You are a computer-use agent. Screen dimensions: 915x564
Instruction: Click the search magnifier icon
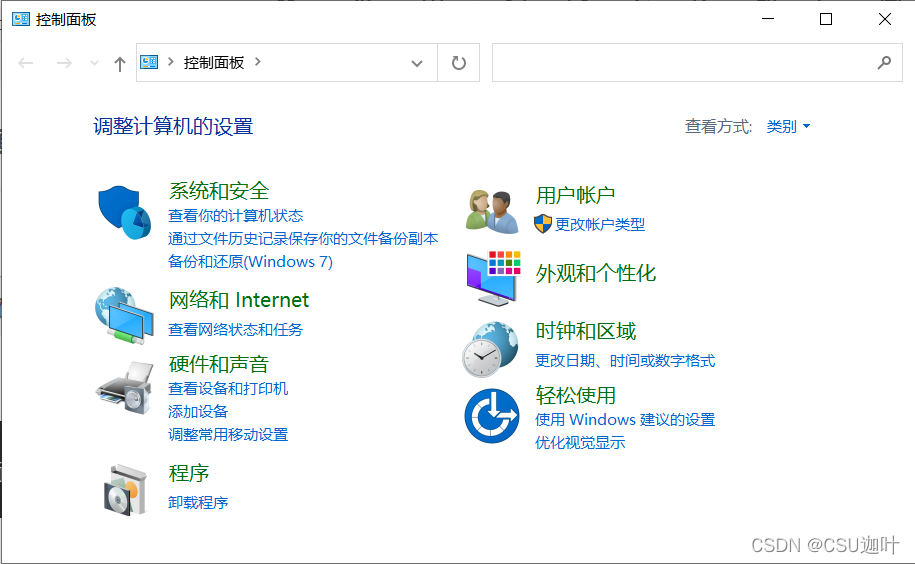click(884, 62)
